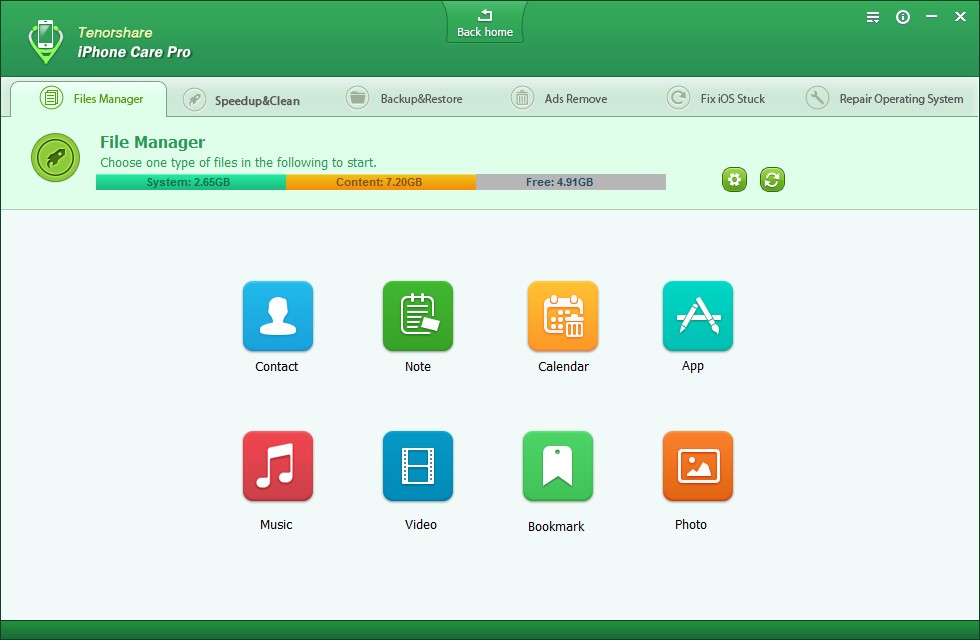The width and height of the screenshot is (980, 640).
Task: Open the Fix iOS Stuck tab
Action: (717, 99)
